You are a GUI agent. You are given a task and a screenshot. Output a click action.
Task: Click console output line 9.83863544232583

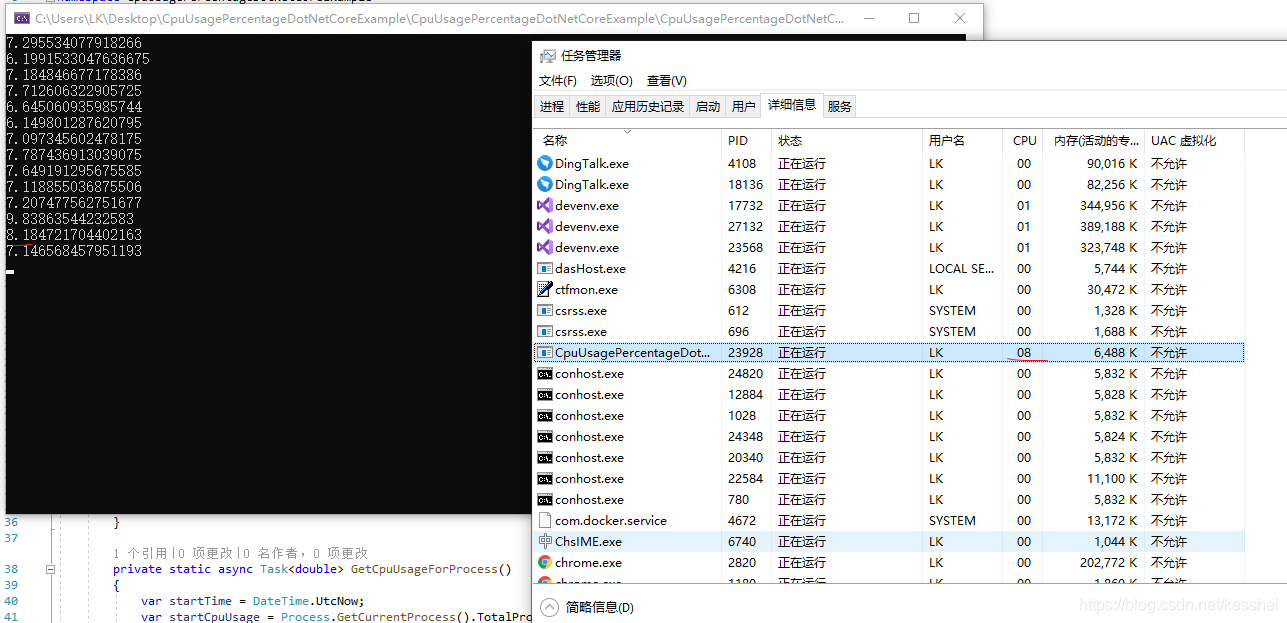(70, 219)
